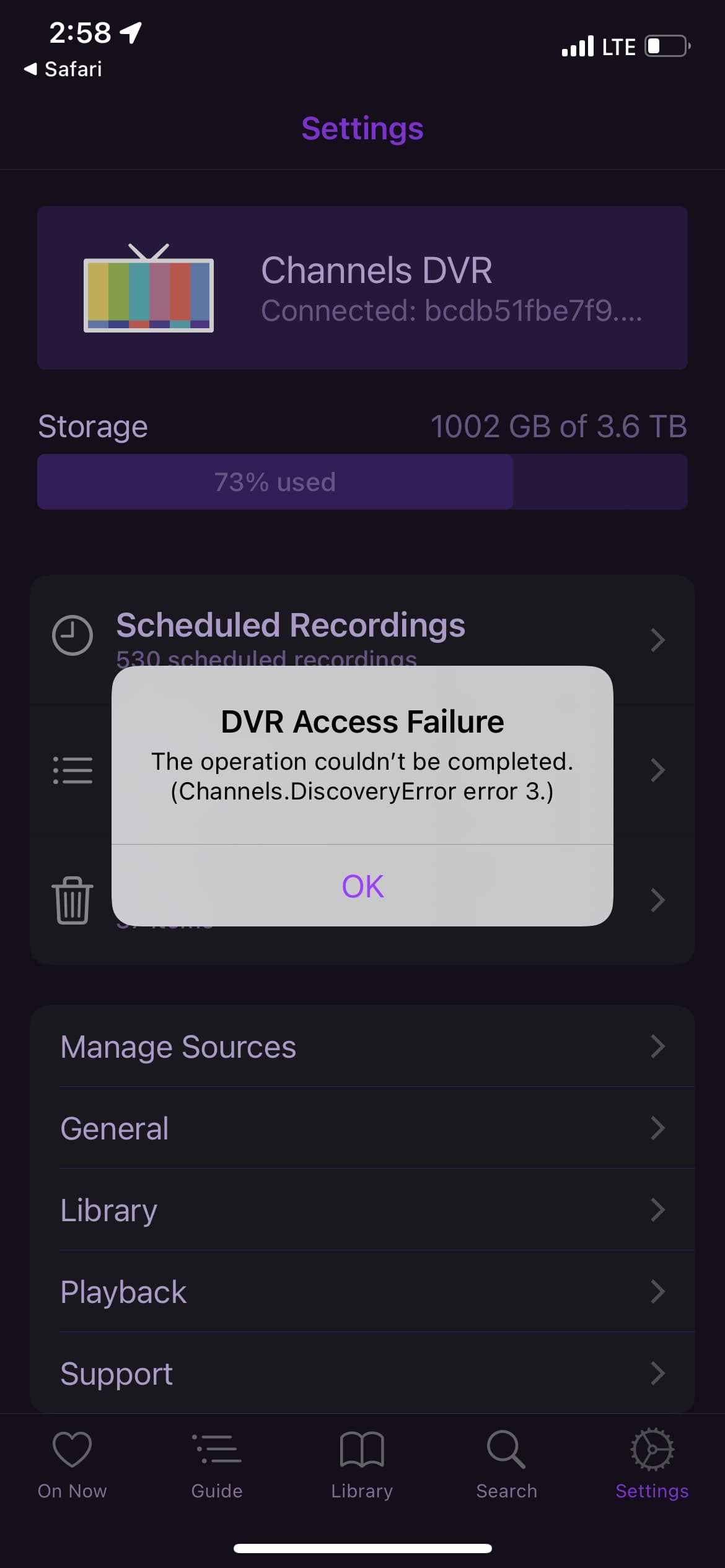This screenshot has width=725, height=1568.
Task: Open Search with the magnifier icon
Action: coord(506,1465)
